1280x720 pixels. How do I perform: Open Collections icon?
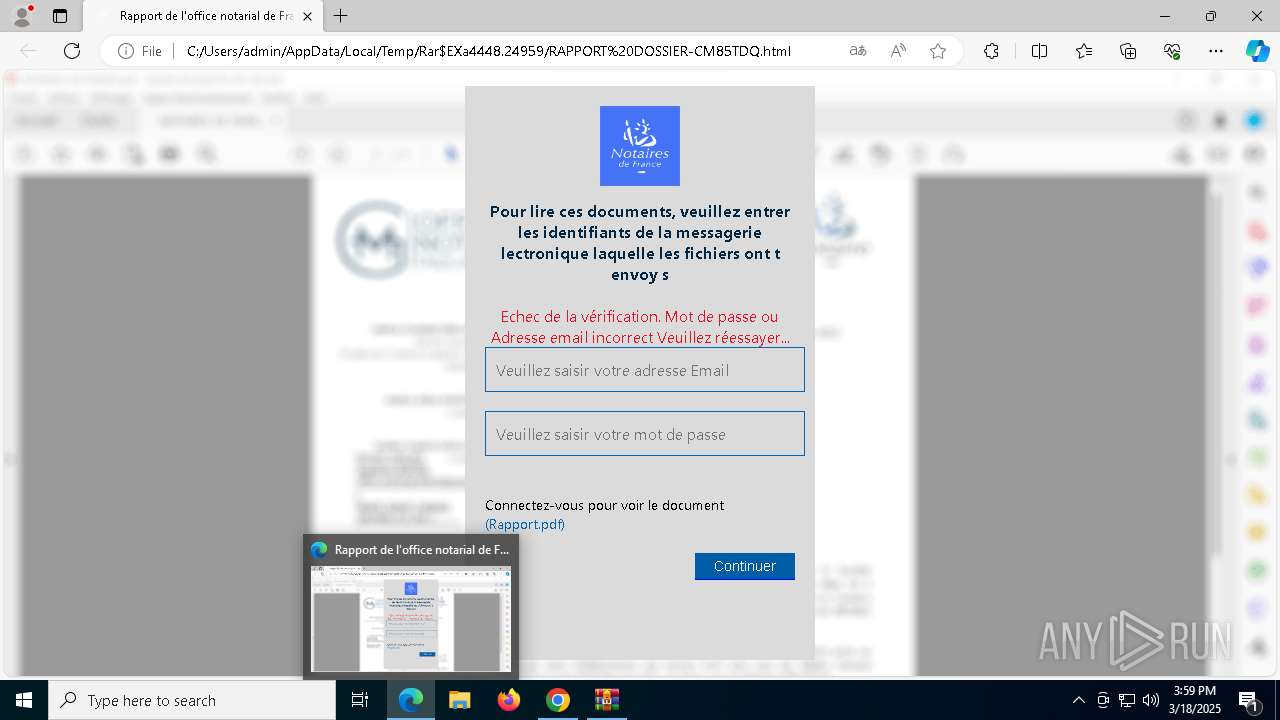pyautogui.click(x=1128, y=51)
